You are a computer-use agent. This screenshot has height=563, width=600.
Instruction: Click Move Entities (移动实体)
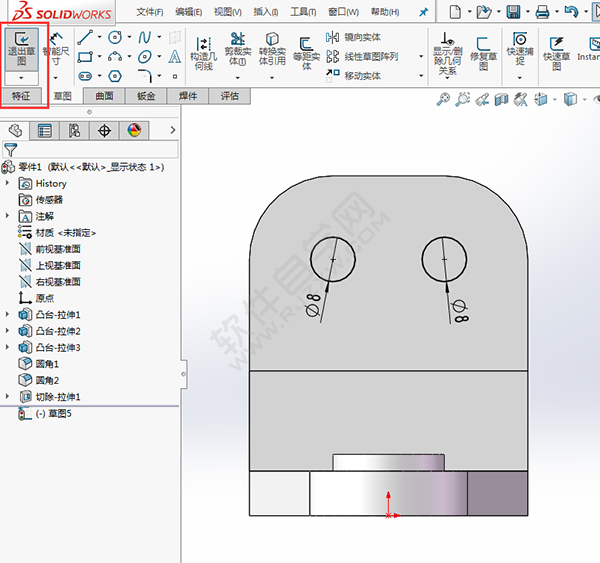coord(354,75)
